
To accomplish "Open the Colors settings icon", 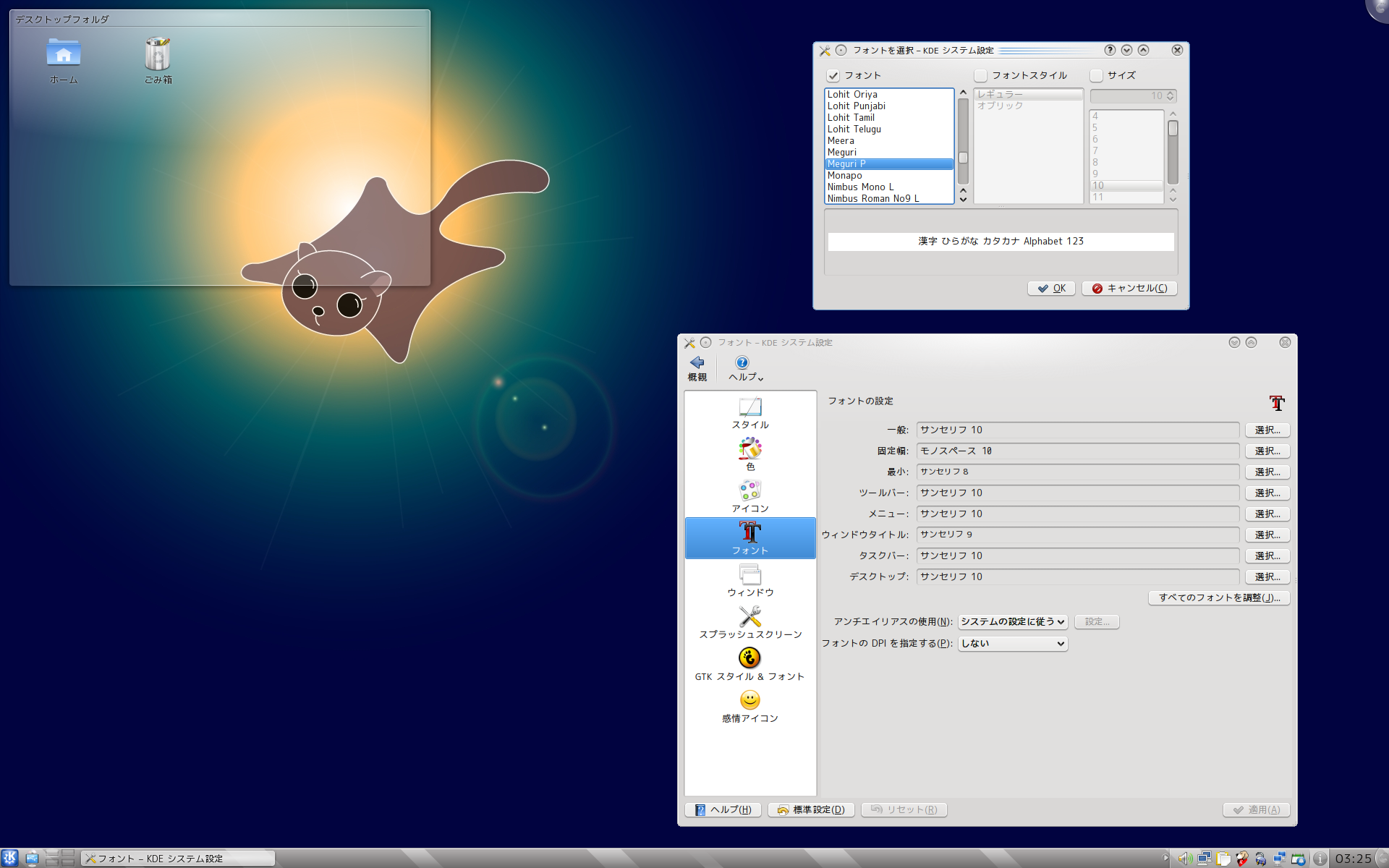I will (x=749, y=454).
